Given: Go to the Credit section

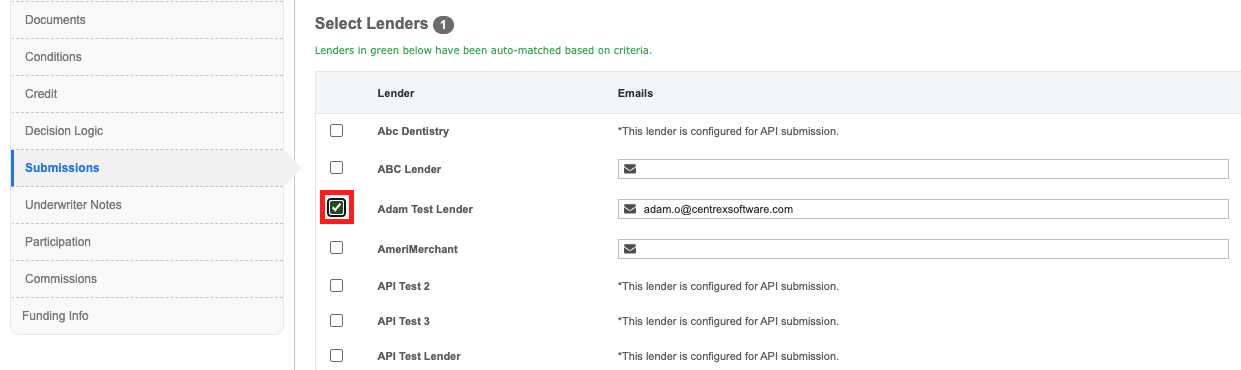Looking at the screenshot, I should pyautogui.click(x=147, y=94).
